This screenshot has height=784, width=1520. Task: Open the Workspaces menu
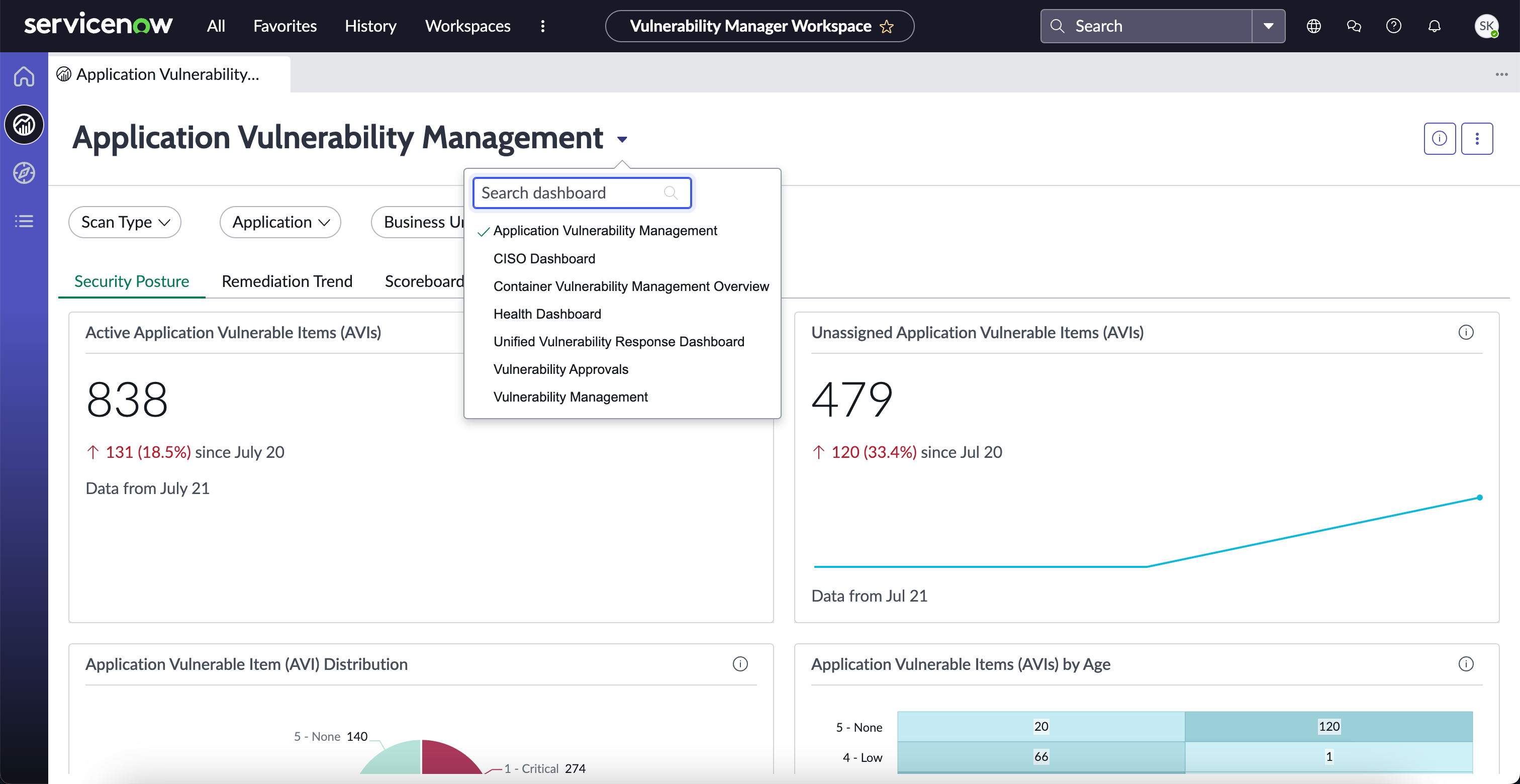[468, 26]
